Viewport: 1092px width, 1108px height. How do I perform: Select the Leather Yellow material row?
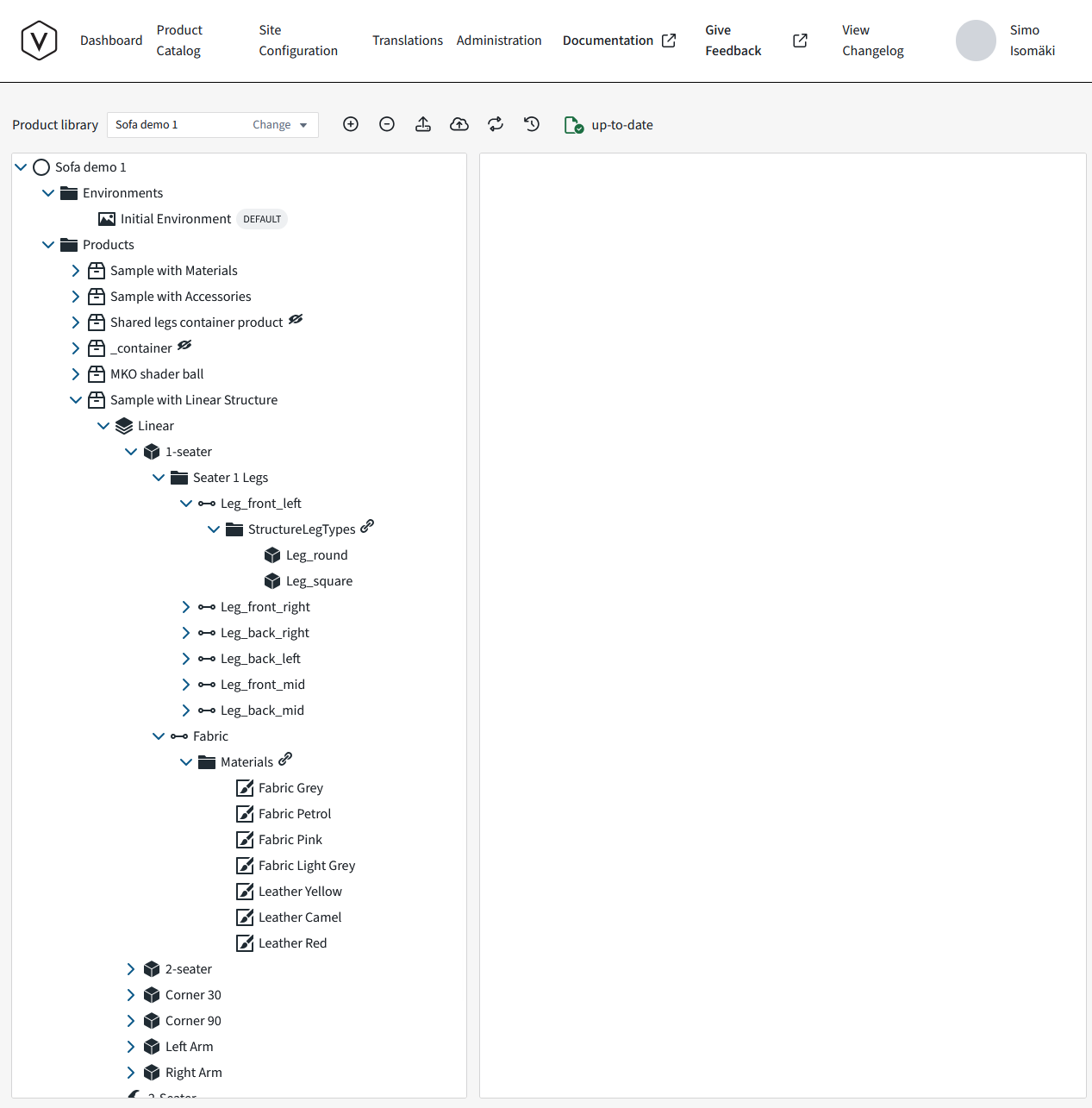point(300,892)
